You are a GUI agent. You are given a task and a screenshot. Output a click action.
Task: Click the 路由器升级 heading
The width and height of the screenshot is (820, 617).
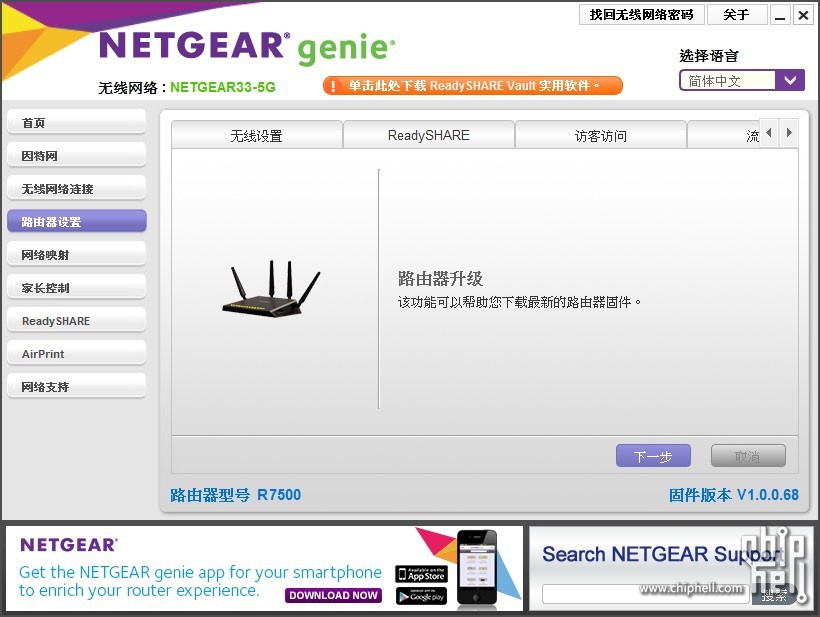(x=440, y=279)
